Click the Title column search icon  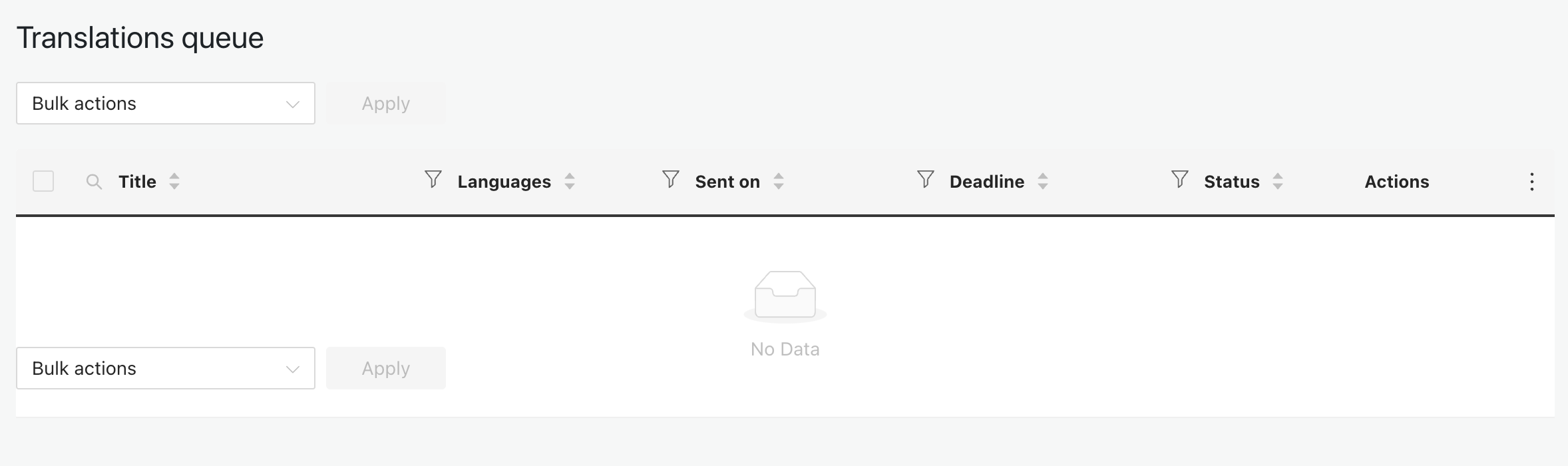[94, 182]
